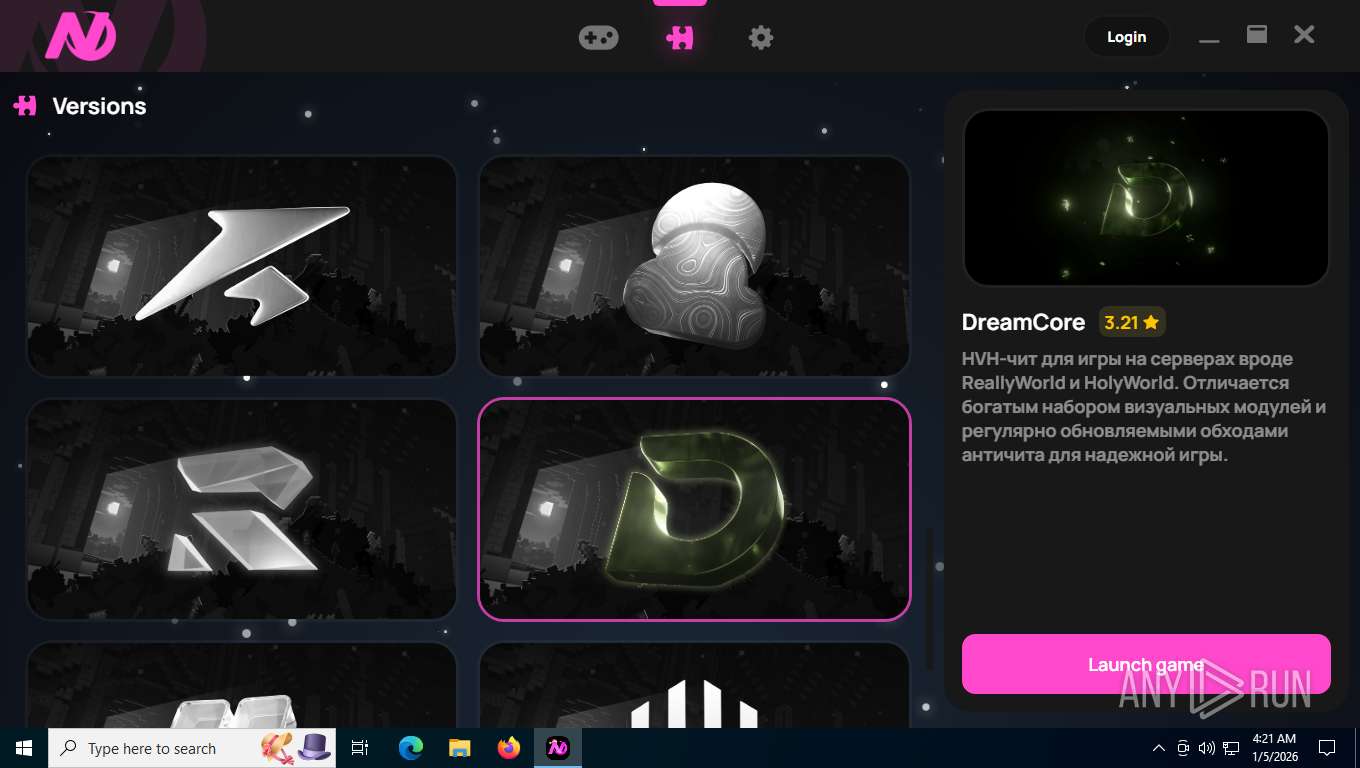Click the launcher logo in top-left
This screenshot has width=1360, height=768.
point(81,37)
